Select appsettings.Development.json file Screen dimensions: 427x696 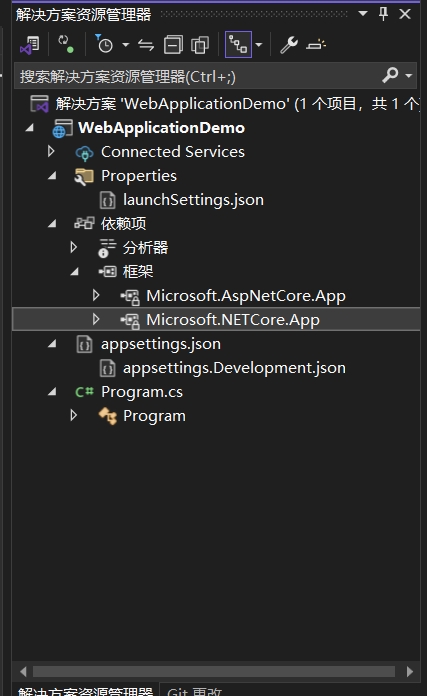tap(223, 368)
